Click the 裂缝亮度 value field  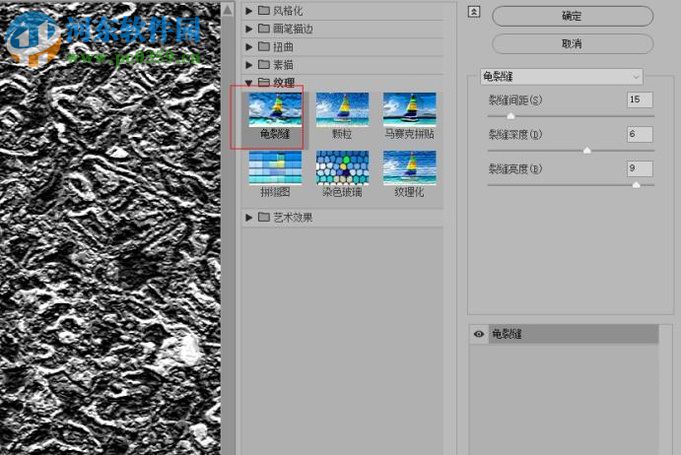(x=640, y=168)
